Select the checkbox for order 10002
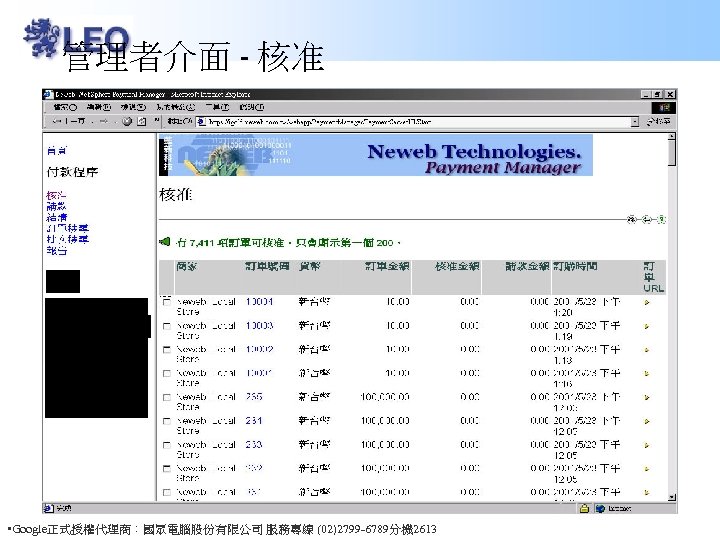 167,350
